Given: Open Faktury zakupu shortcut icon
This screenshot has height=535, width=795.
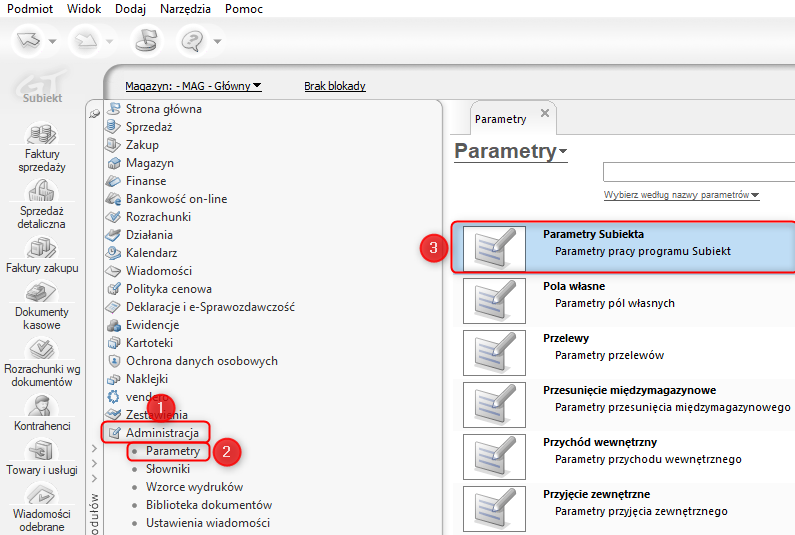Looking at the screenshot, I should coord(42,248).
